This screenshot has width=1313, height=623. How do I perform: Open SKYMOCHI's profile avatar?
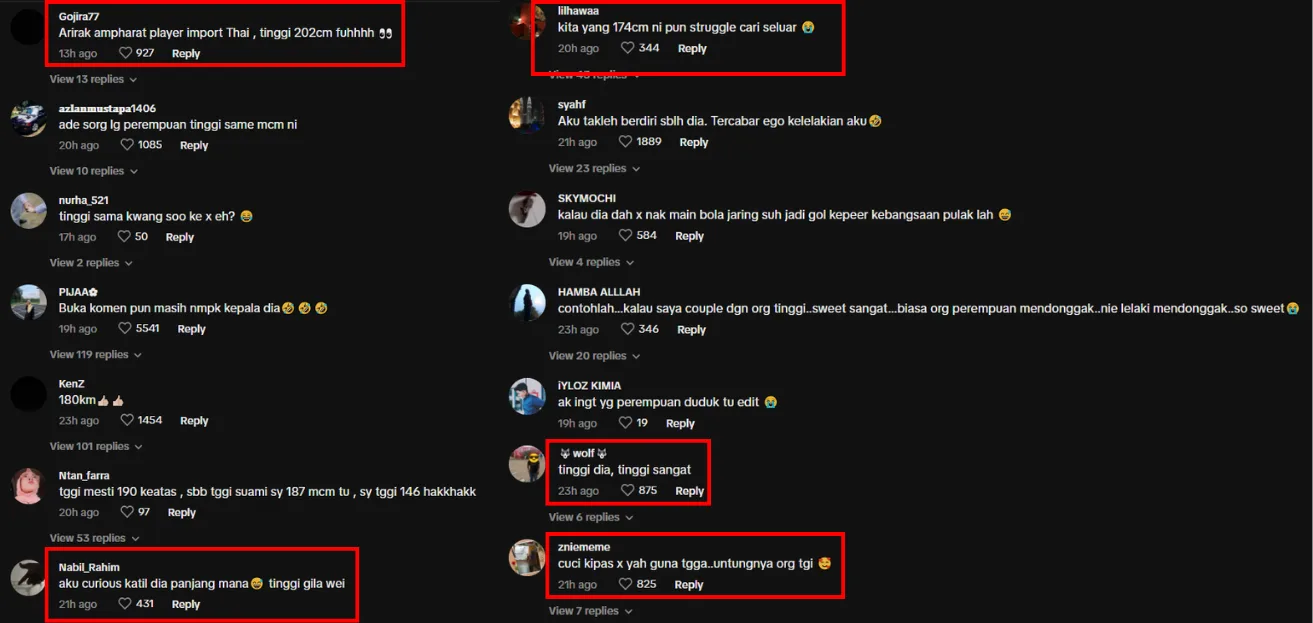coord(527,209)
